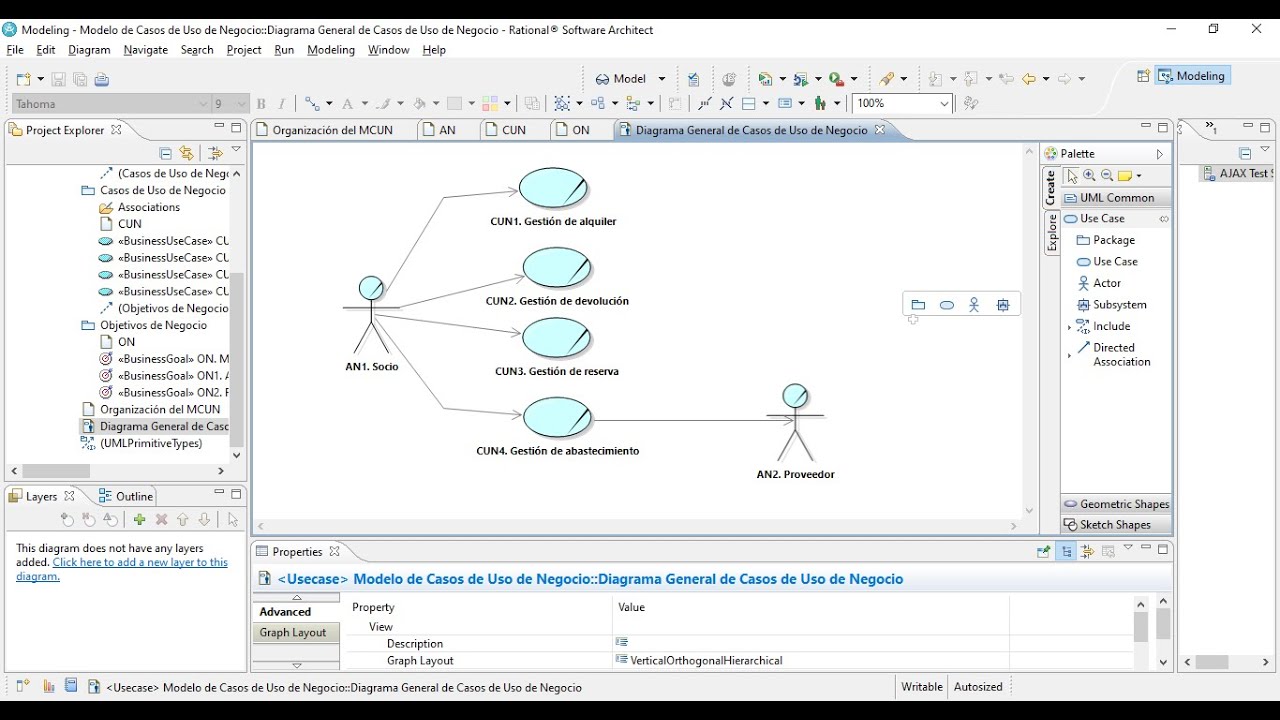
Task: Expand the Geometric Shapes palette drawer
Action: click(x=1115, y=504)
